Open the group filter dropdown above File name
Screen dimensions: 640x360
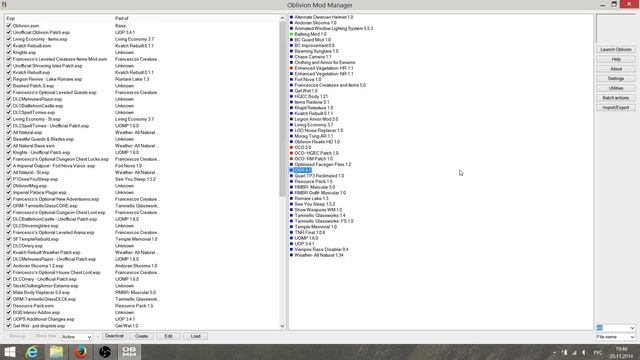tap(616, 328)
